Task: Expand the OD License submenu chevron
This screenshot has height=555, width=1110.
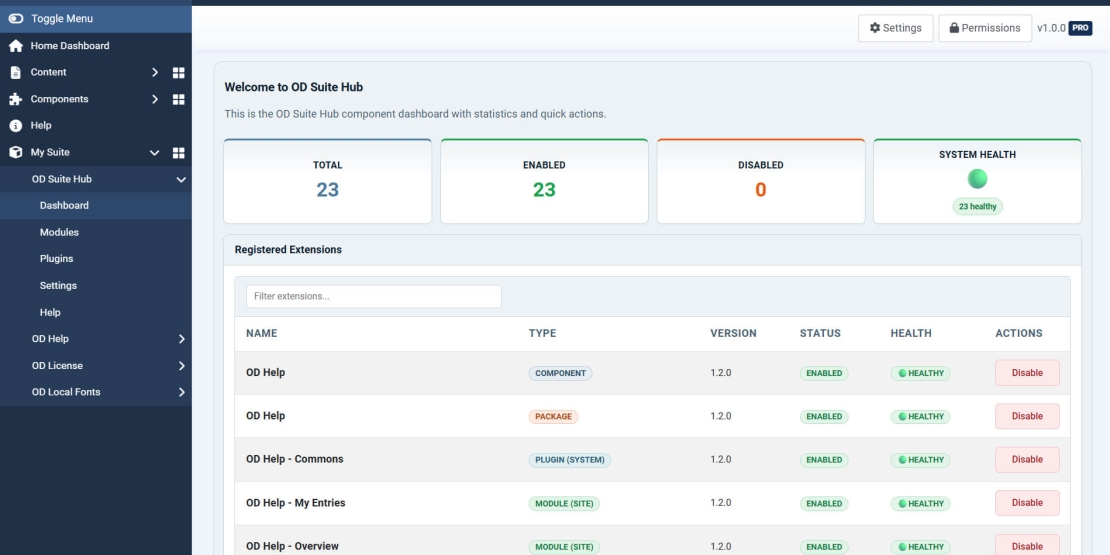Action: [x=182, y=366]
